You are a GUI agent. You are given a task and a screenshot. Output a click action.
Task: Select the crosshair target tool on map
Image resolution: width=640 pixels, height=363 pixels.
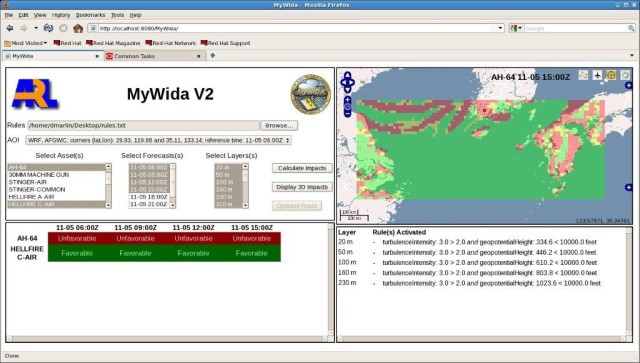point(611,75)
